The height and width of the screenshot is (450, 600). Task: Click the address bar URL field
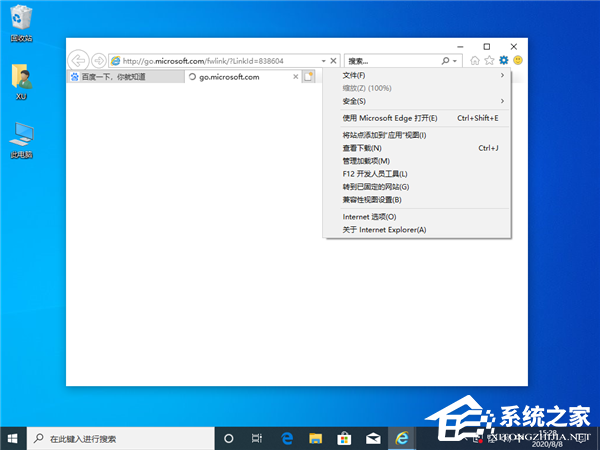click(x=220, y=60)
